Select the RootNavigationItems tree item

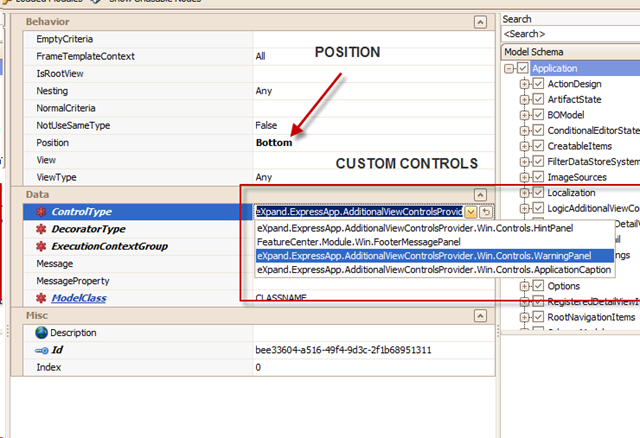(591, 317)
